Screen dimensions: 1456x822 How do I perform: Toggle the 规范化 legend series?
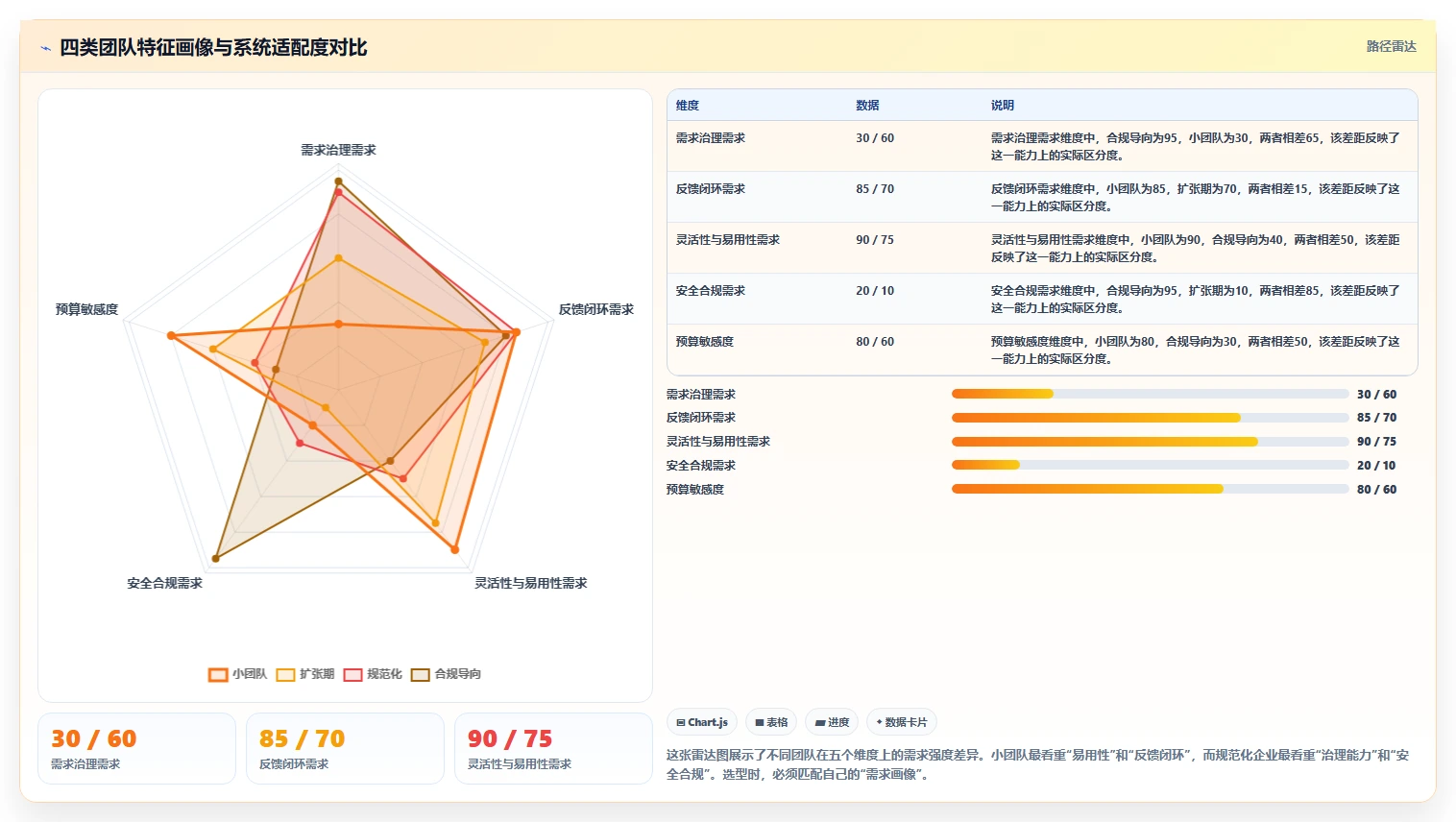click(374, 674)
